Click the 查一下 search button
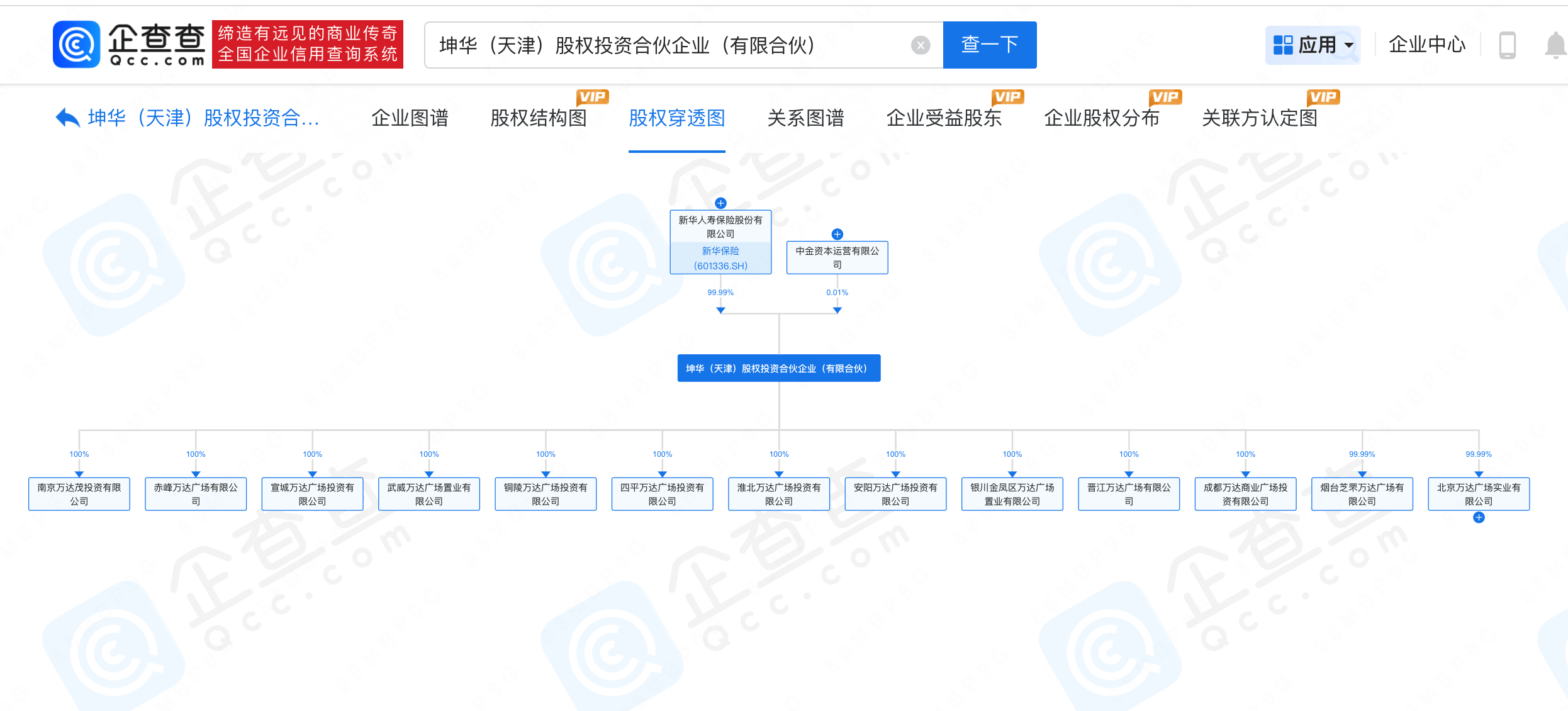This screenshot has width=1568, height=711. (989, 45)
